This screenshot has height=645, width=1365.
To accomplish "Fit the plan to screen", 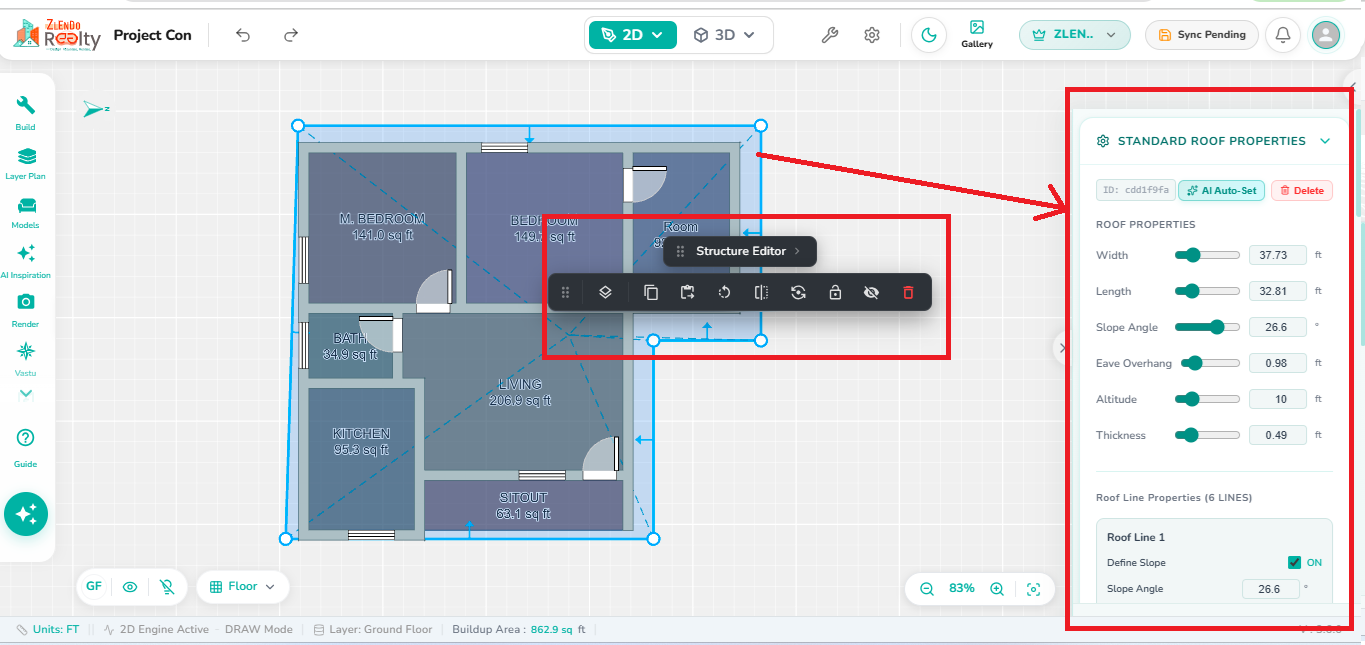I will click(1034, 589).
